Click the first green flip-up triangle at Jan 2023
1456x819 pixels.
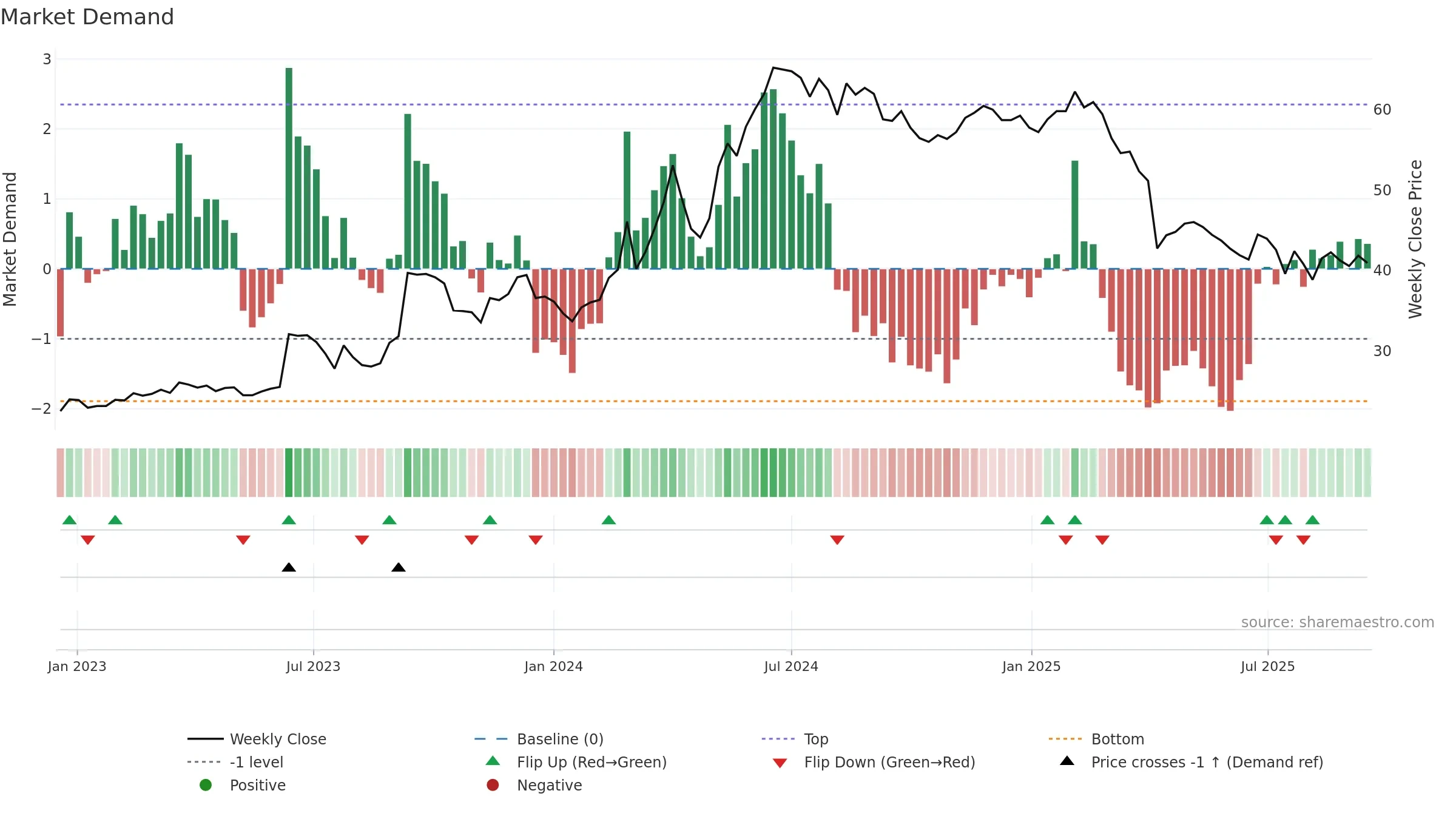pyautogui.click(x=70, y=520)
